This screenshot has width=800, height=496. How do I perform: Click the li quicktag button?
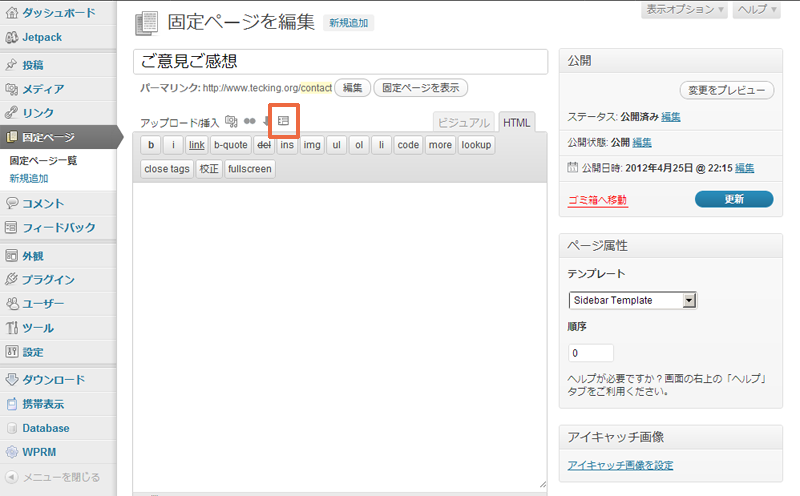point(381,145)
